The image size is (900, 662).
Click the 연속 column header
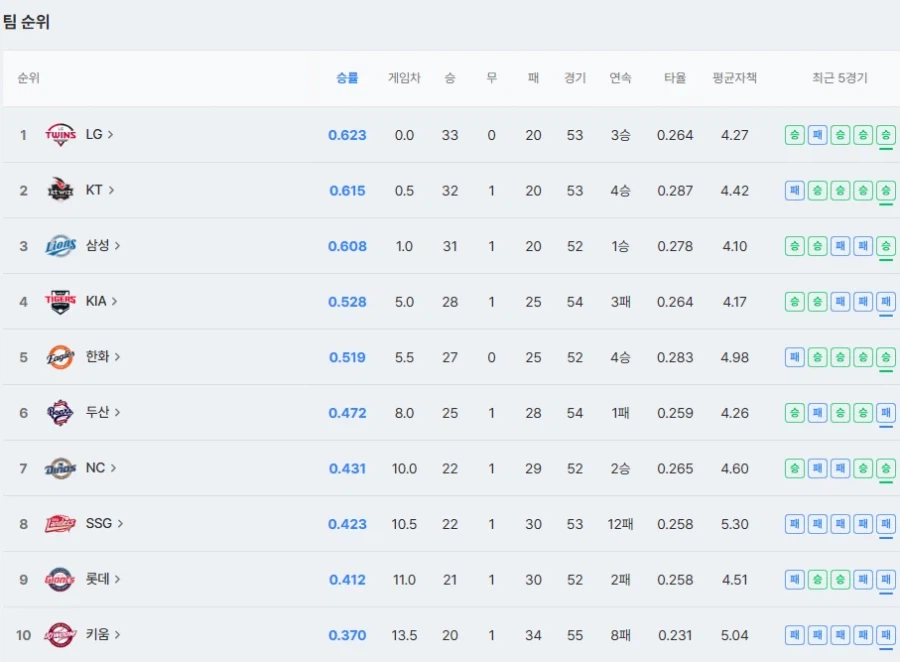(x=620, y=78)
